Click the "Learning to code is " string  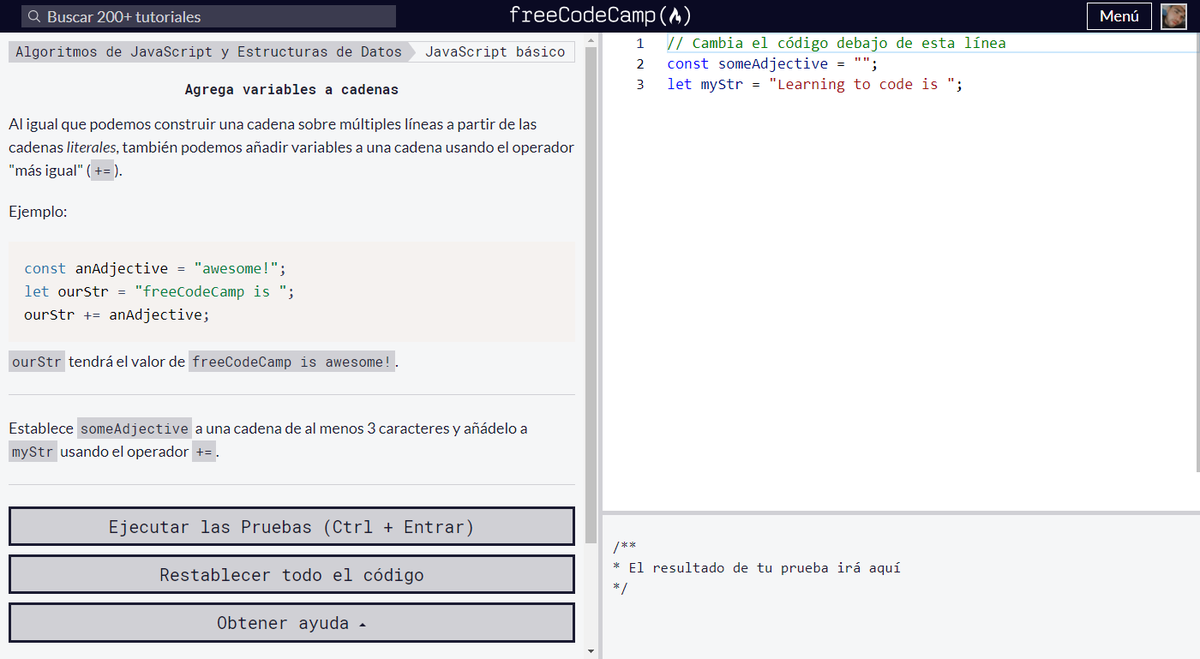point(861,84)
